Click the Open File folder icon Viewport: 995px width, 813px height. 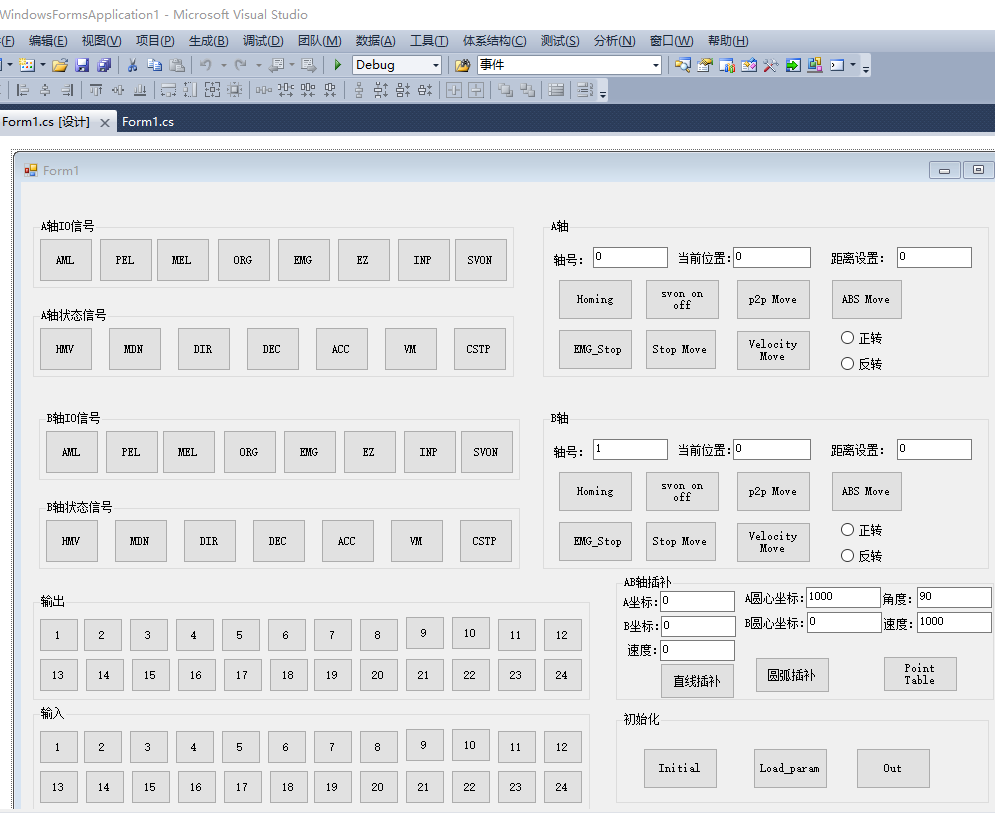pyautogui.click(x=60, y=65)
